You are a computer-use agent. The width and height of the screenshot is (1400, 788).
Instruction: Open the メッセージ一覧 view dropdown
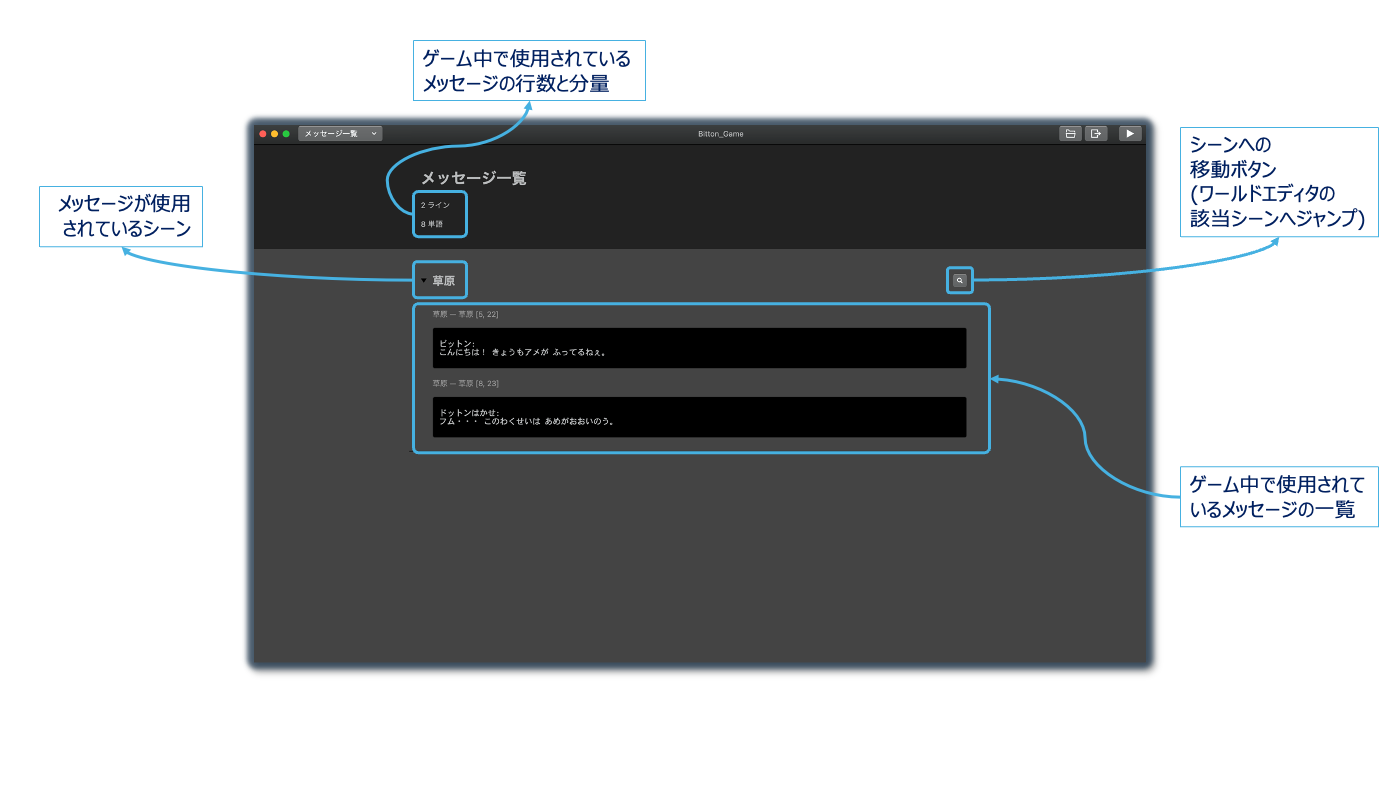click(x=340, y=133)
